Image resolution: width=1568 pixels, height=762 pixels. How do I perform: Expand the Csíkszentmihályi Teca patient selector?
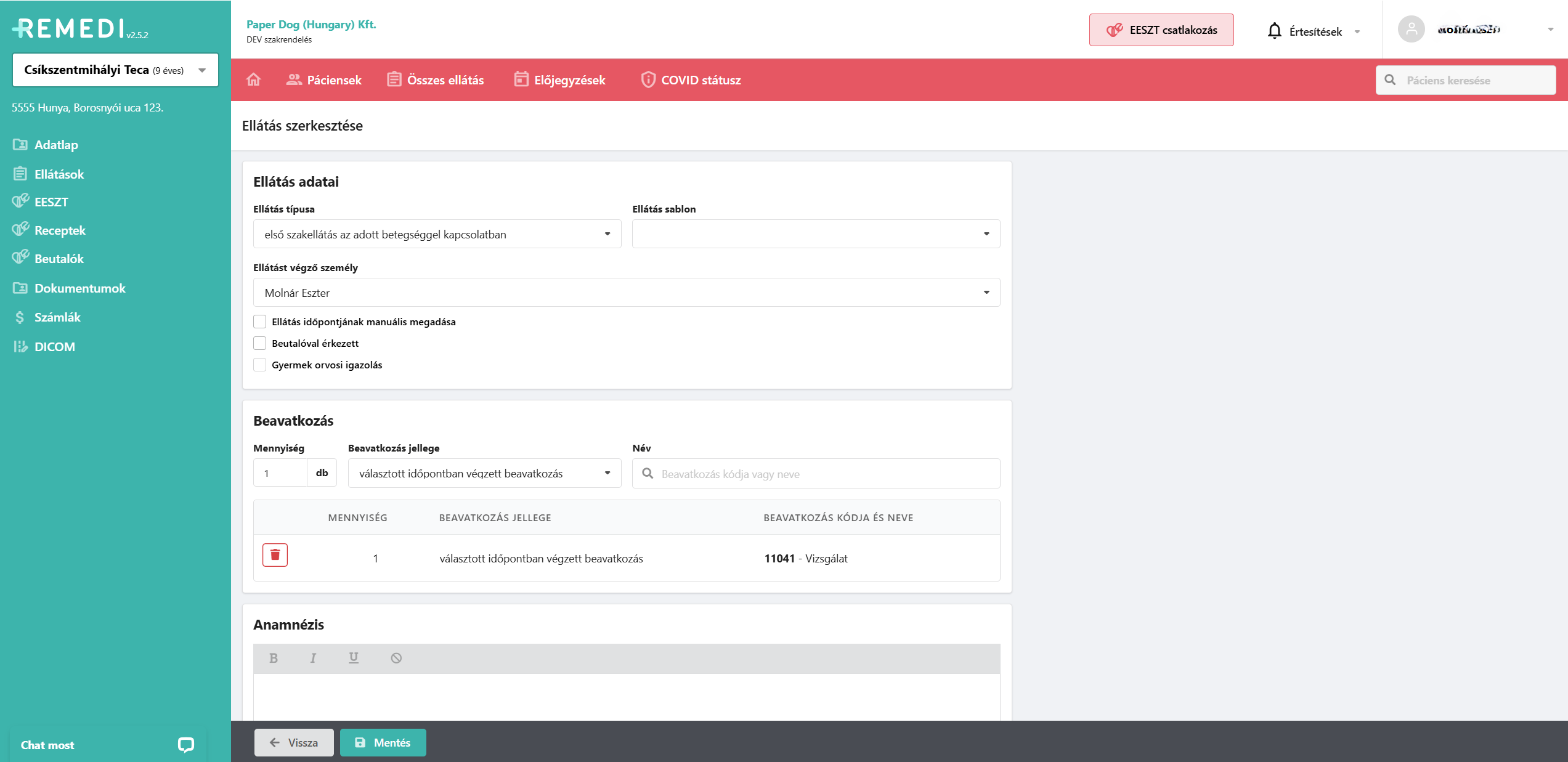pyautogui.click(x=115, y=70)
